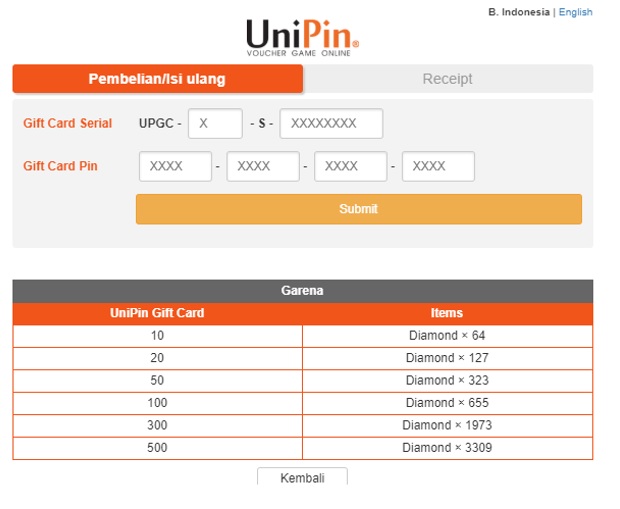Open the Pembelian/Isi ulang tab
This screenshot has height=509, width=620.
(157, 79)
